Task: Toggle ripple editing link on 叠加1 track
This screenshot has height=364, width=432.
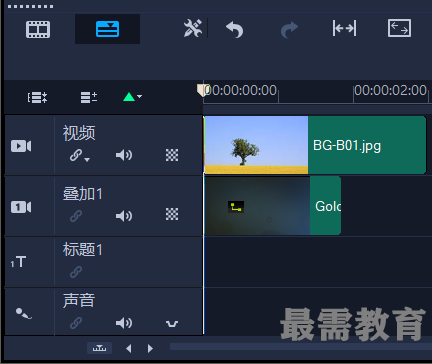Action: point(76,216)
